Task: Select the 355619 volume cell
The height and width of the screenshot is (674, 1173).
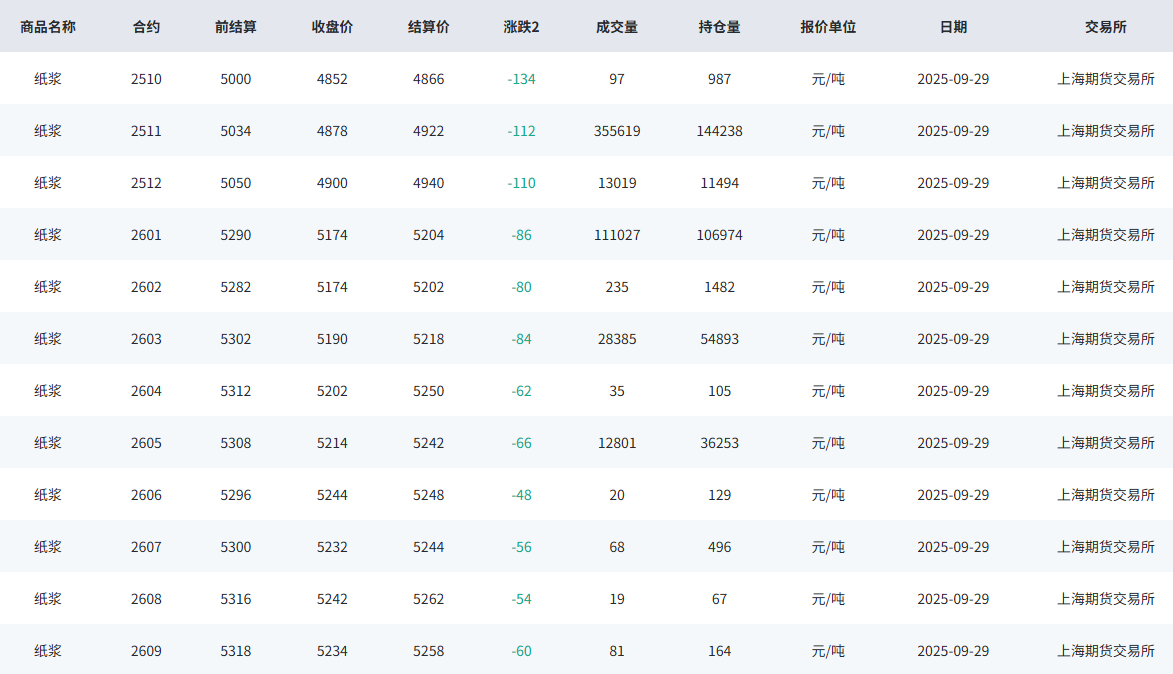Action: tap(617, 131)
